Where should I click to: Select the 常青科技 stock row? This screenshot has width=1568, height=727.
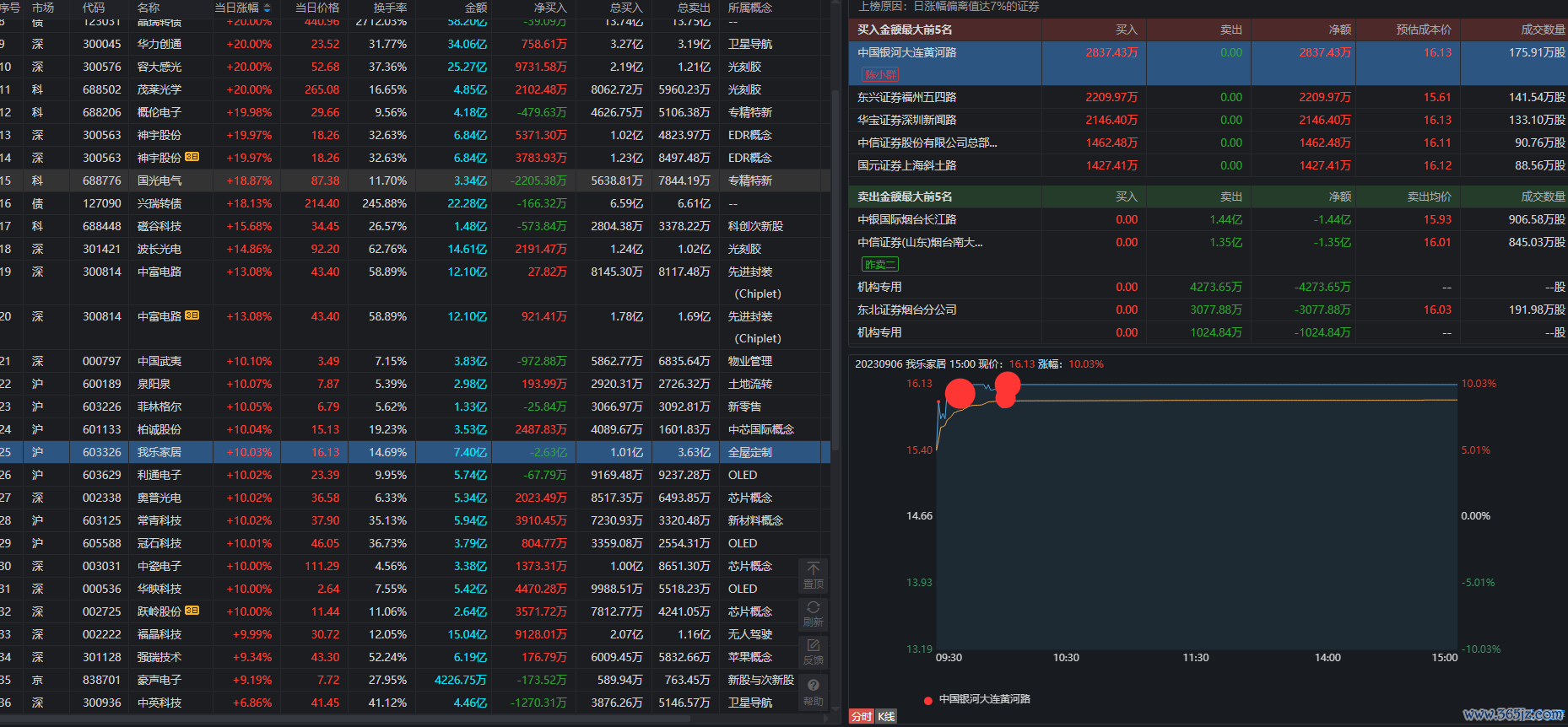[415, 520]
